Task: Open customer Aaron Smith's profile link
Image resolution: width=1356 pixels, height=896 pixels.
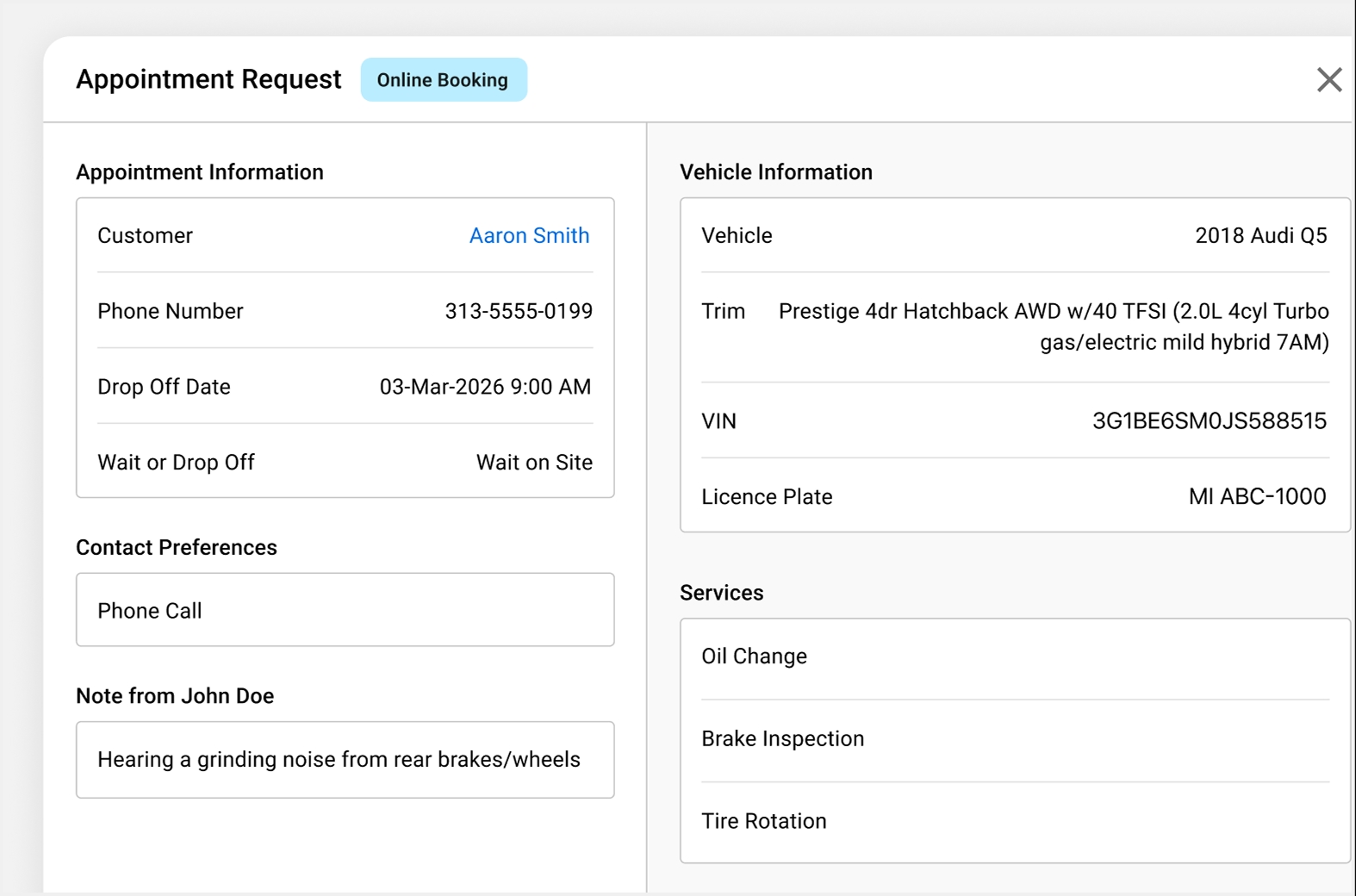Action: point(529,235)
